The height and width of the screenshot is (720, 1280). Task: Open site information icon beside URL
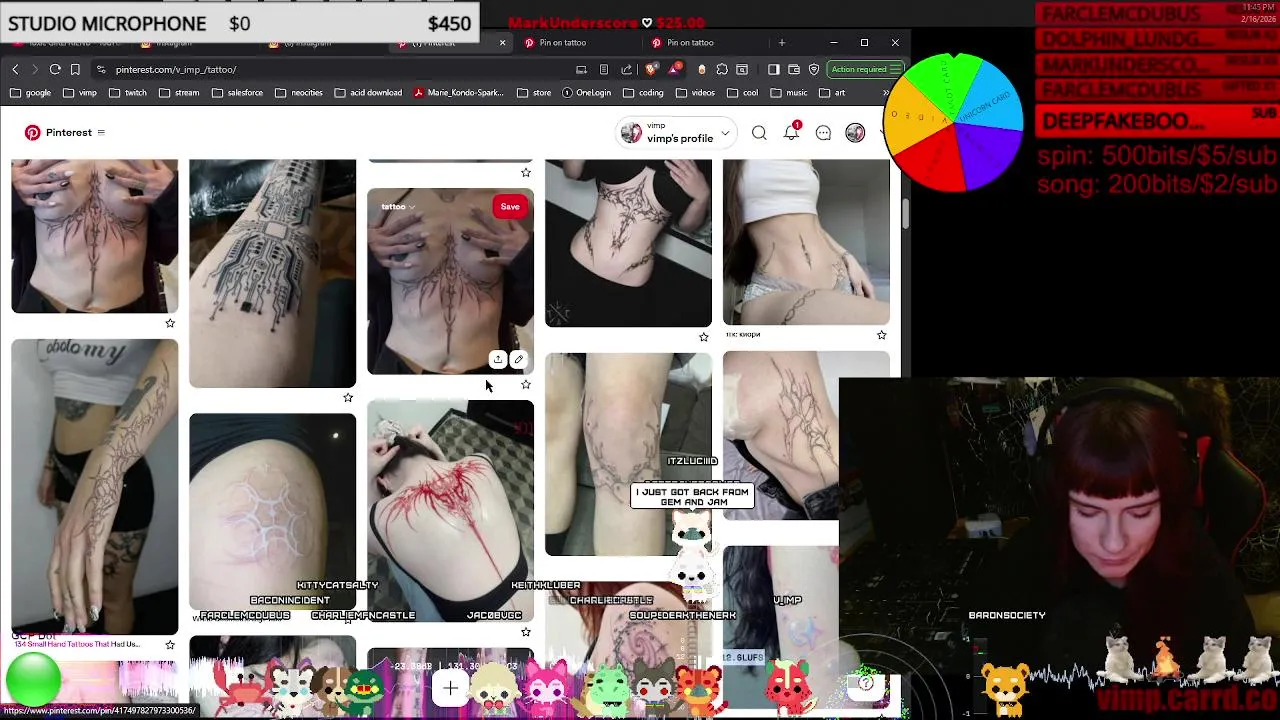point(101,69)
